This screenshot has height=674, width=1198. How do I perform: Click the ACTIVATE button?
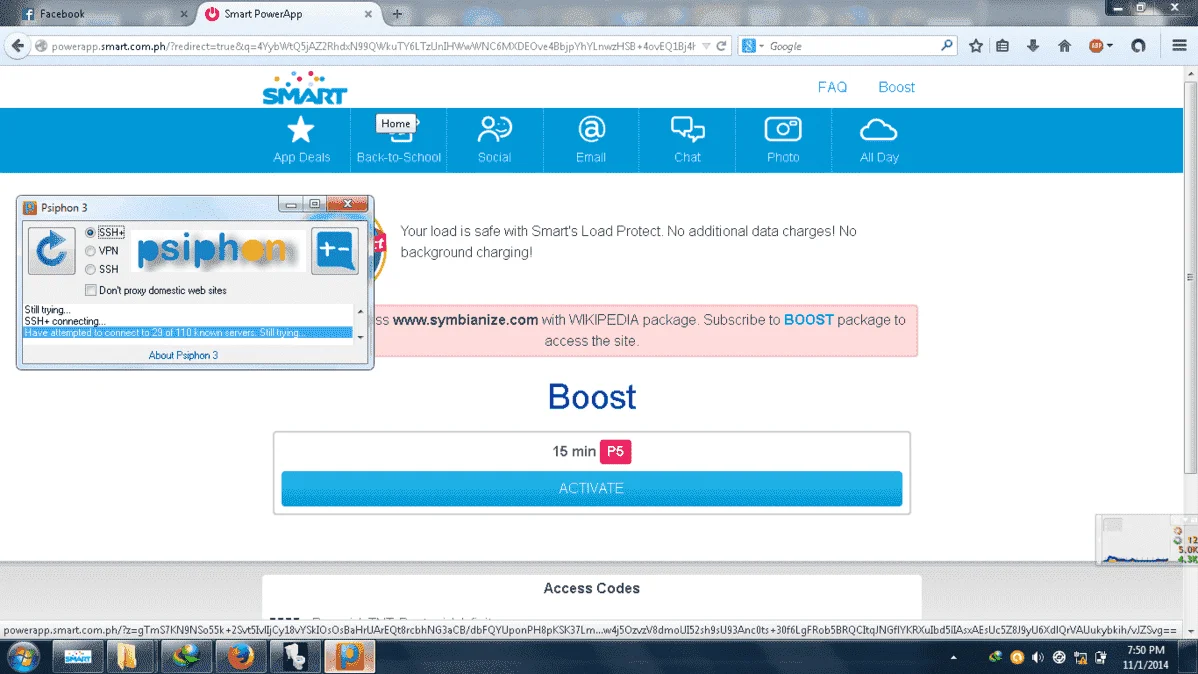click(x=591, y=488)
